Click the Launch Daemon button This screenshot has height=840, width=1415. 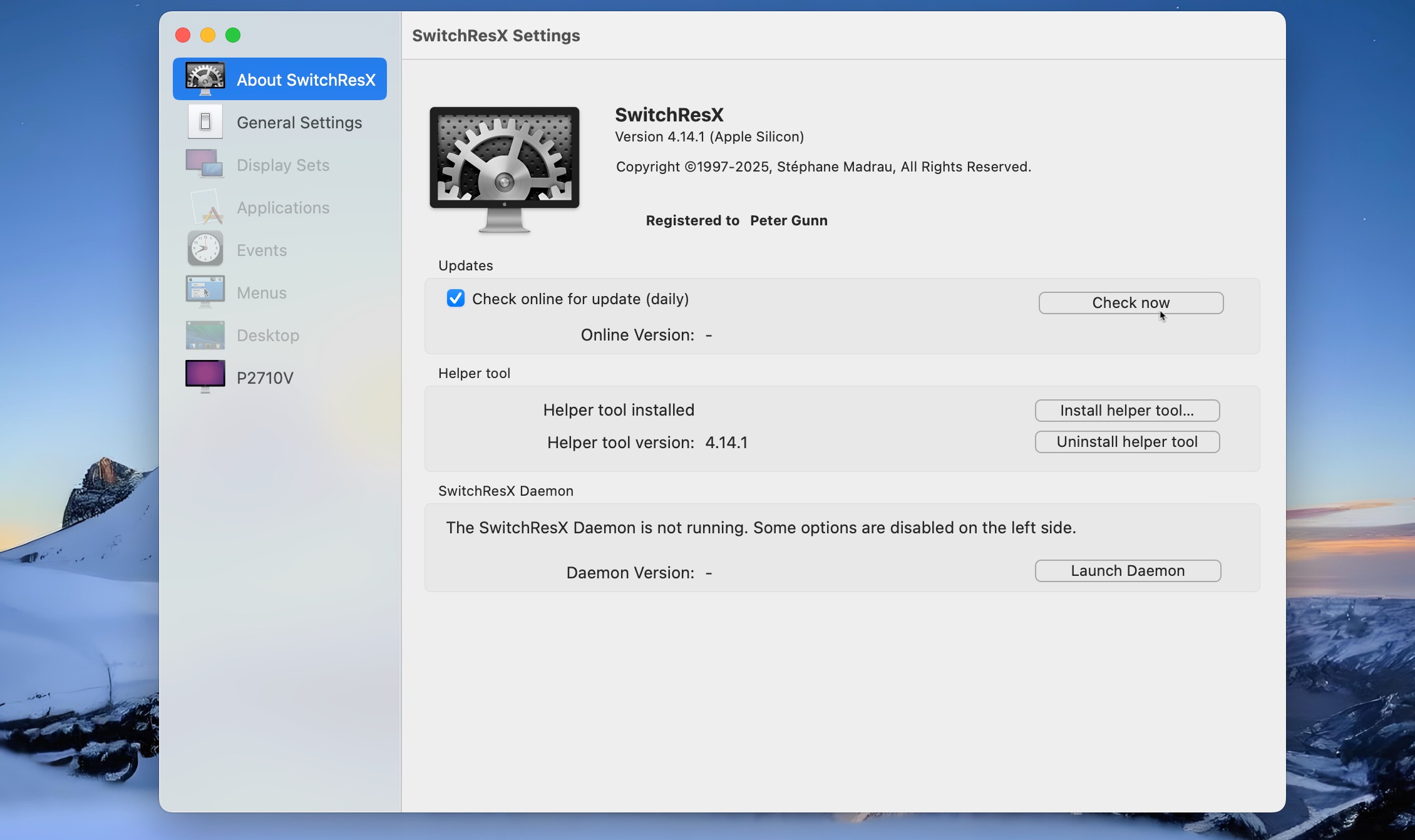pos(1128,571)
